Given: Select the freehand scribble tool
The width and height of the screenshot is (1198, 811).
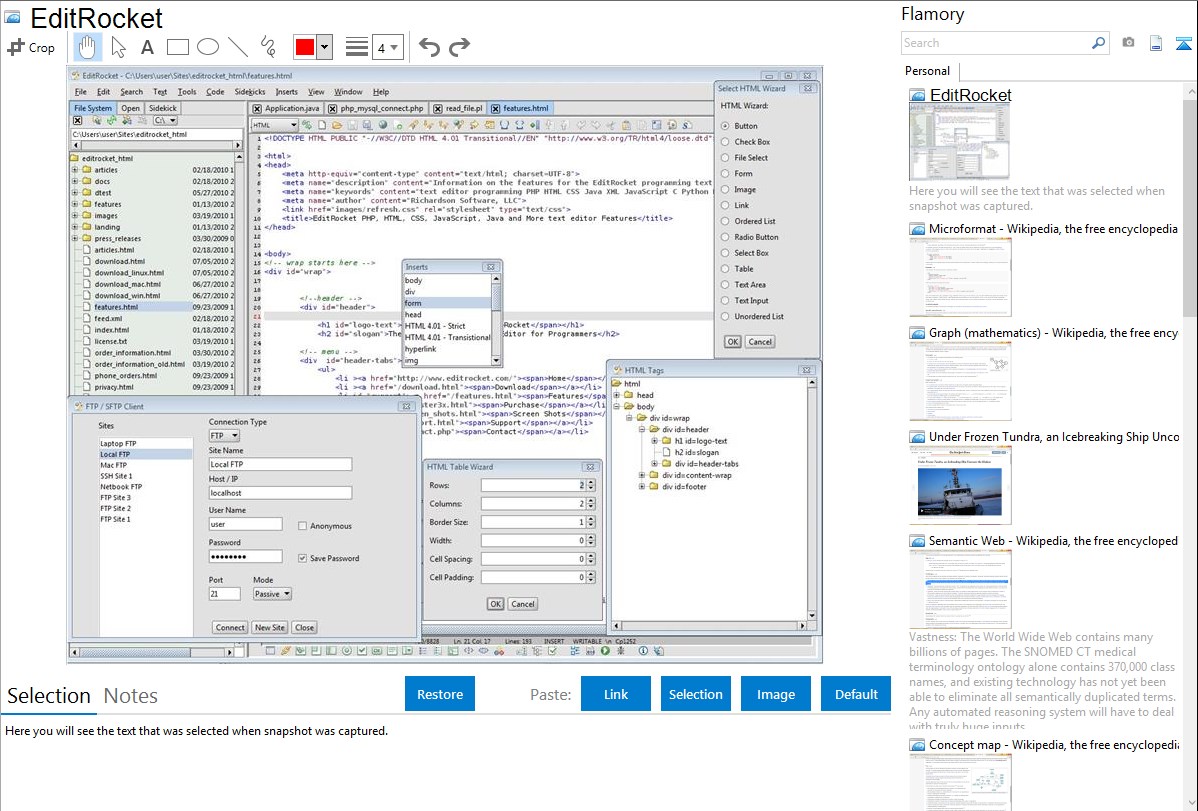Looking at the screenshot, I should (x=268, y=47).
